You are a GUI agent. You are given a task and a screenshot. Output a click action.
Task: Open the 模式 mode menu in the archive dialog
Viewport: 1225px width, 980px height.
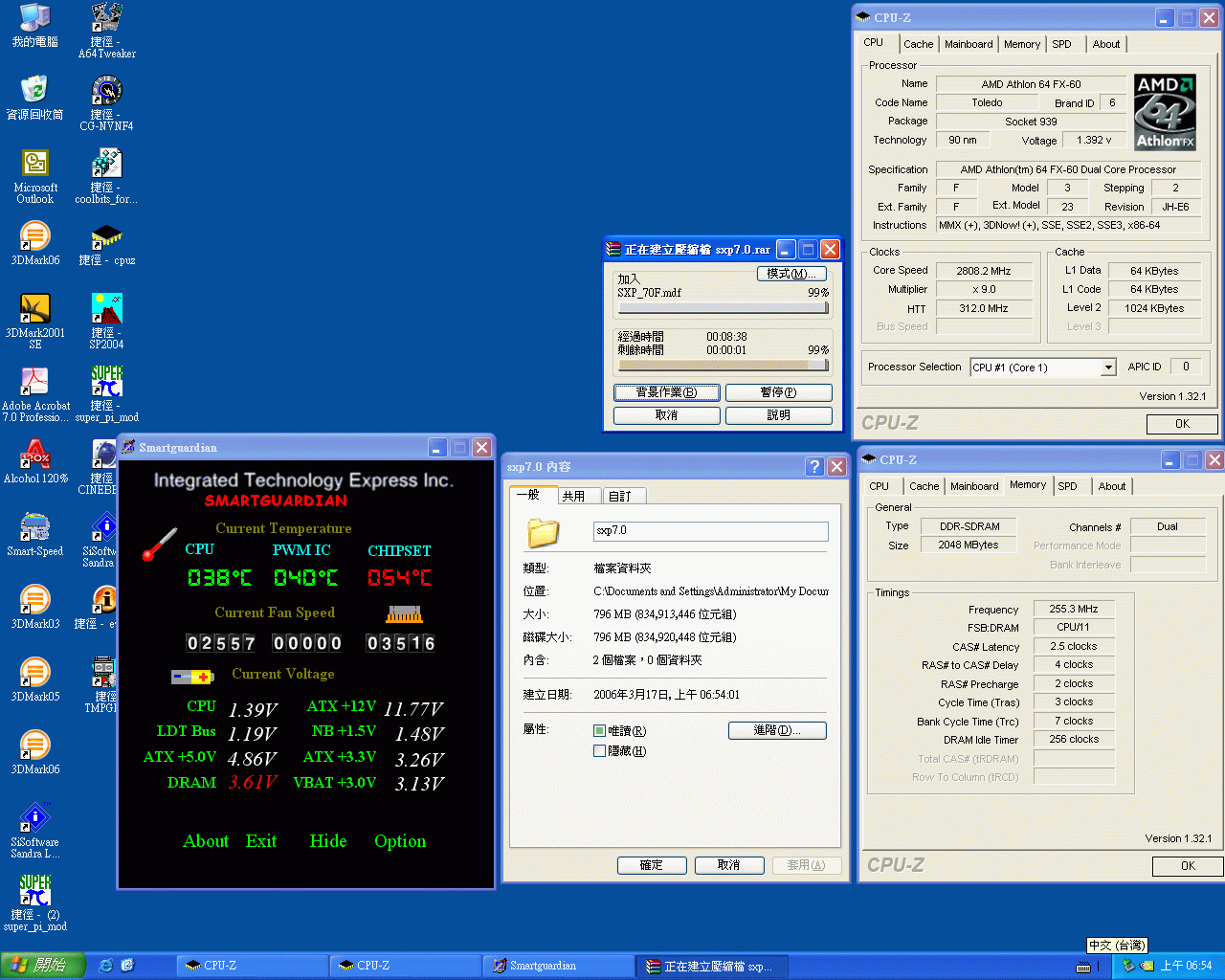coord(791,274)
